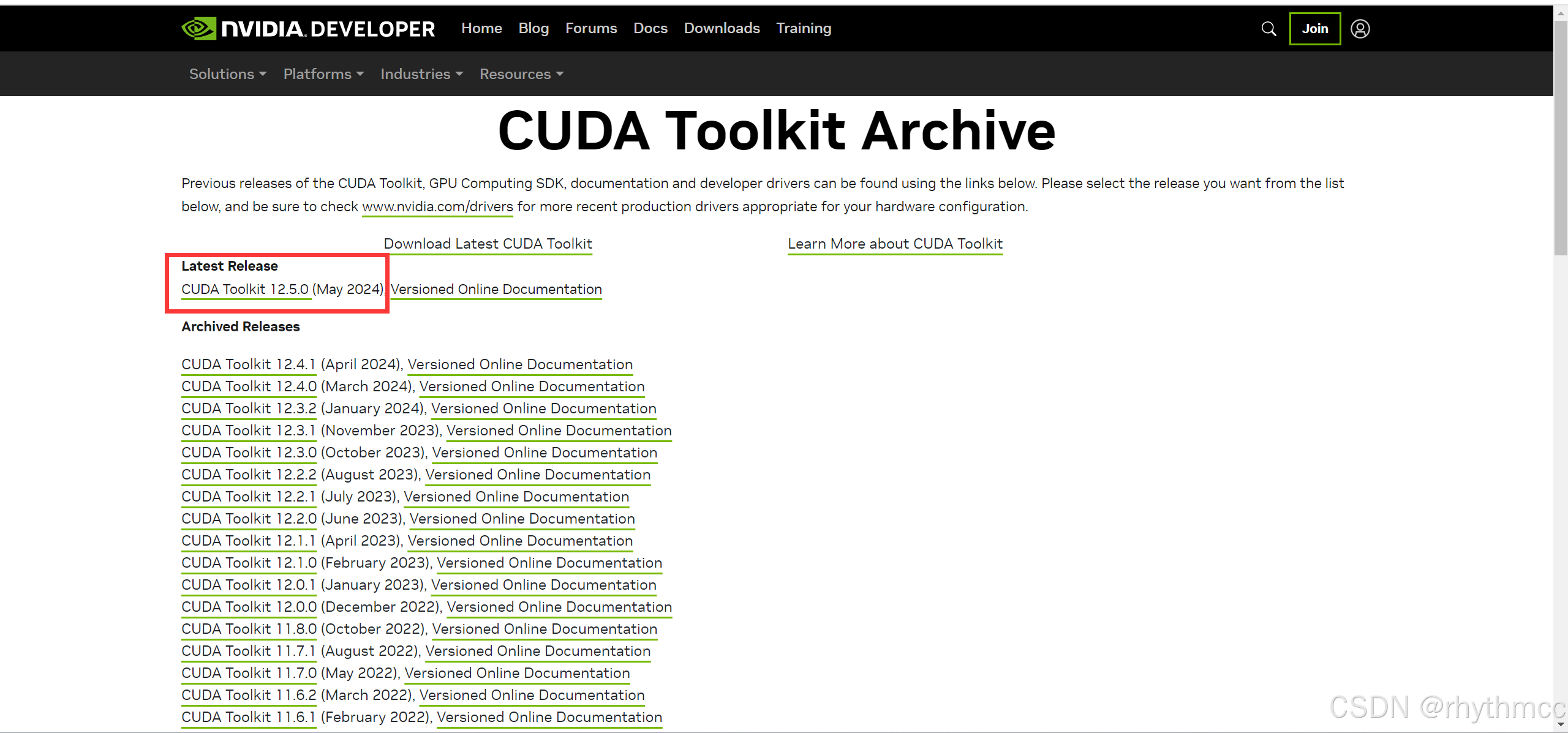1568x733 pixels.
Task: Open the Forums nav item
Action: tap(591, 28)
